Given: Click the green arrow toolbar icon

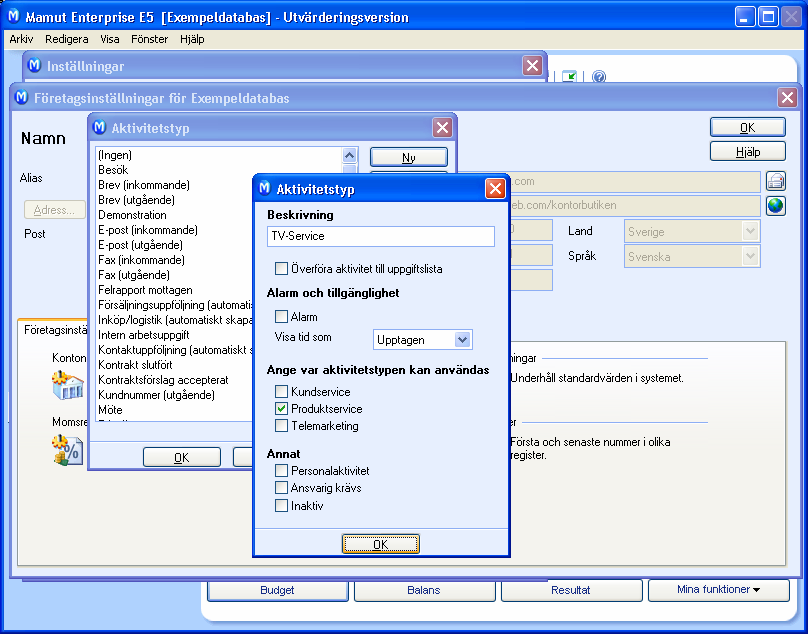Looking at the screenshot, I should pos(569,77).
